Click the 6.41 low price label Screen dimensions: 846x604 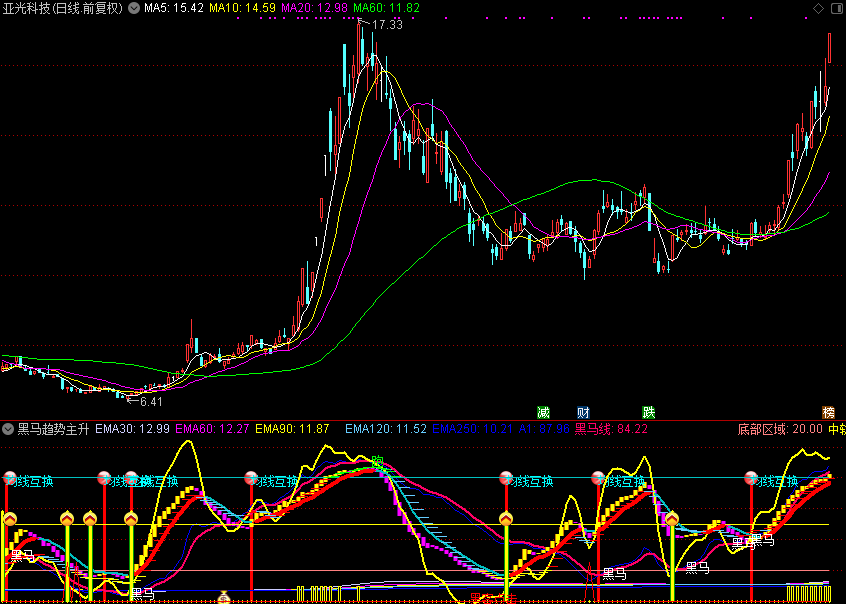(151, 402)
